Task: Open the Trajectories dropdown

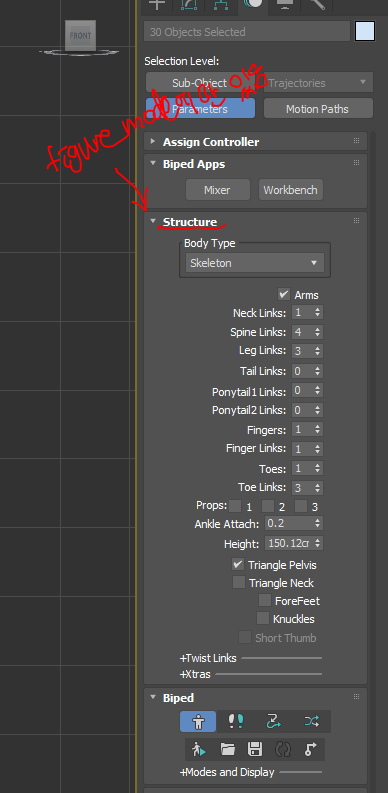Action: [318, 82]
